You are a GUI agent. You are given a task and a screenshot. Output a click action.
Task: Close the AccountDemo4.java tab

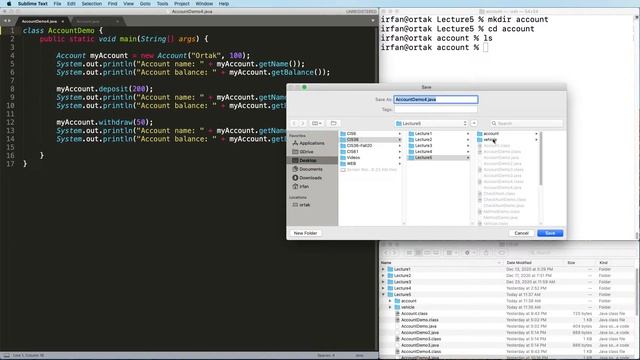[63, 21]
